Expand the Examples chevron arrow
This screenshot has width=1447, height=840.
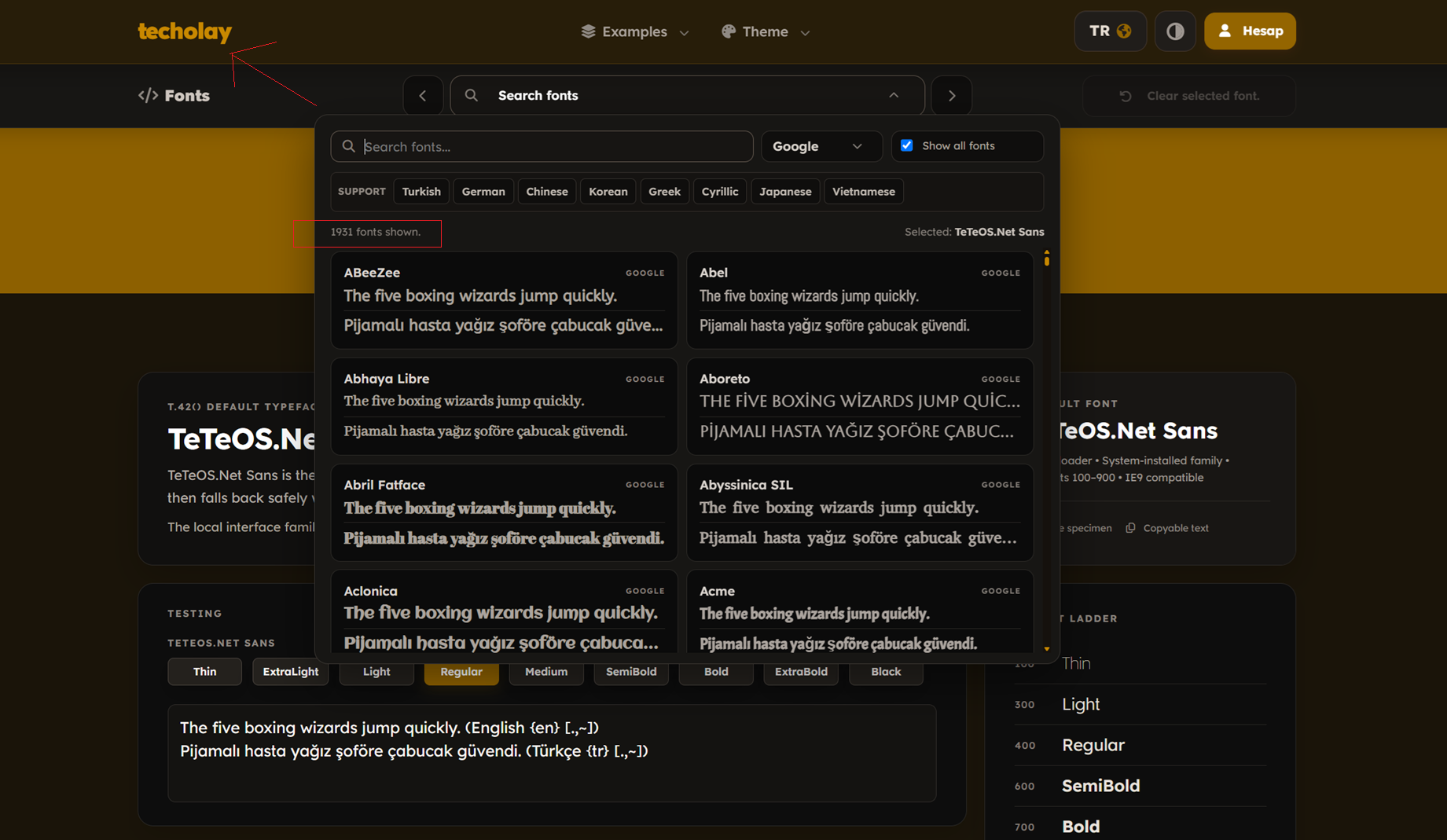pyautogui.click(x=684, y=32)
